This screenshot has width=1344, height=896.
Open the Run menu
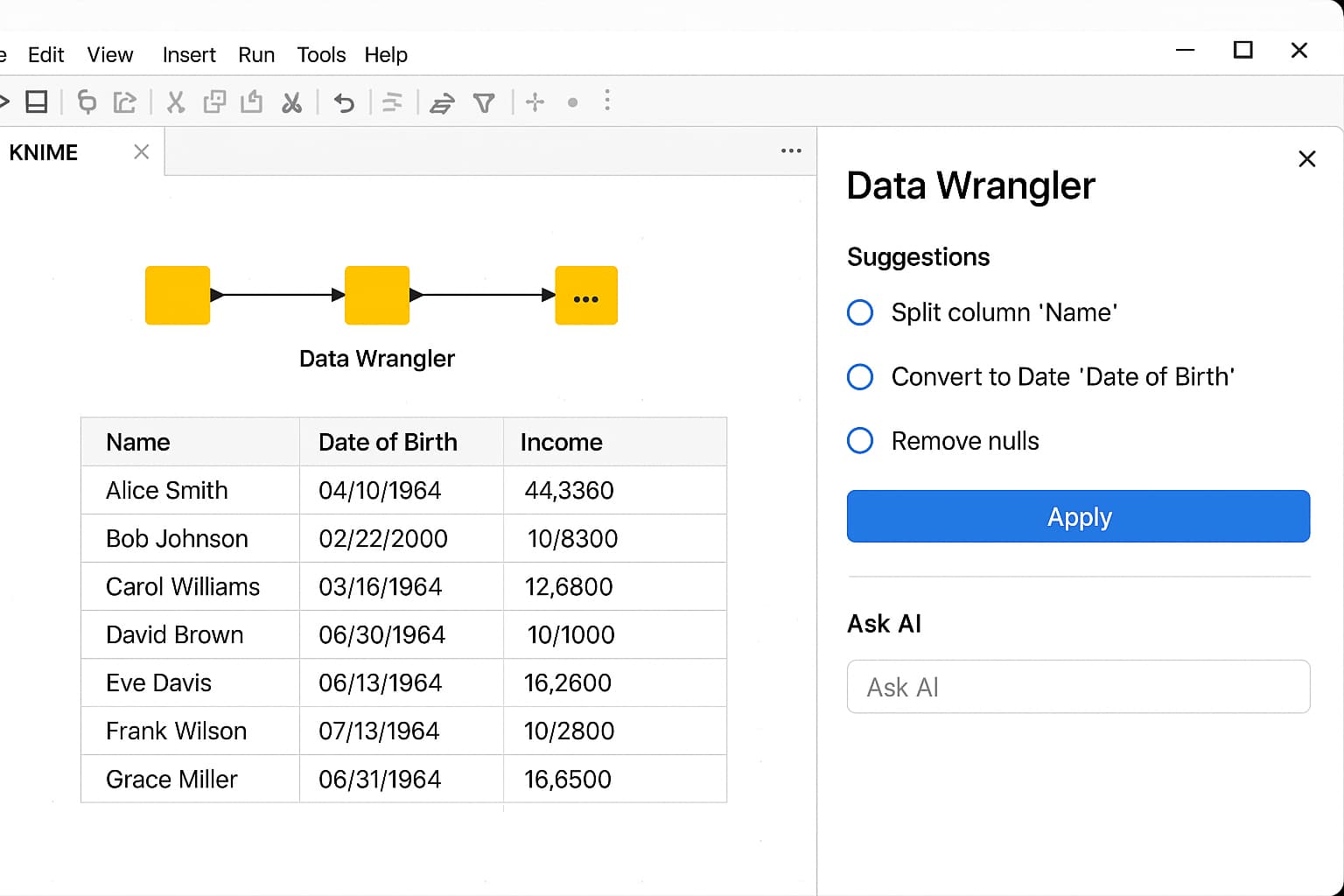click(x=256, y=55)
